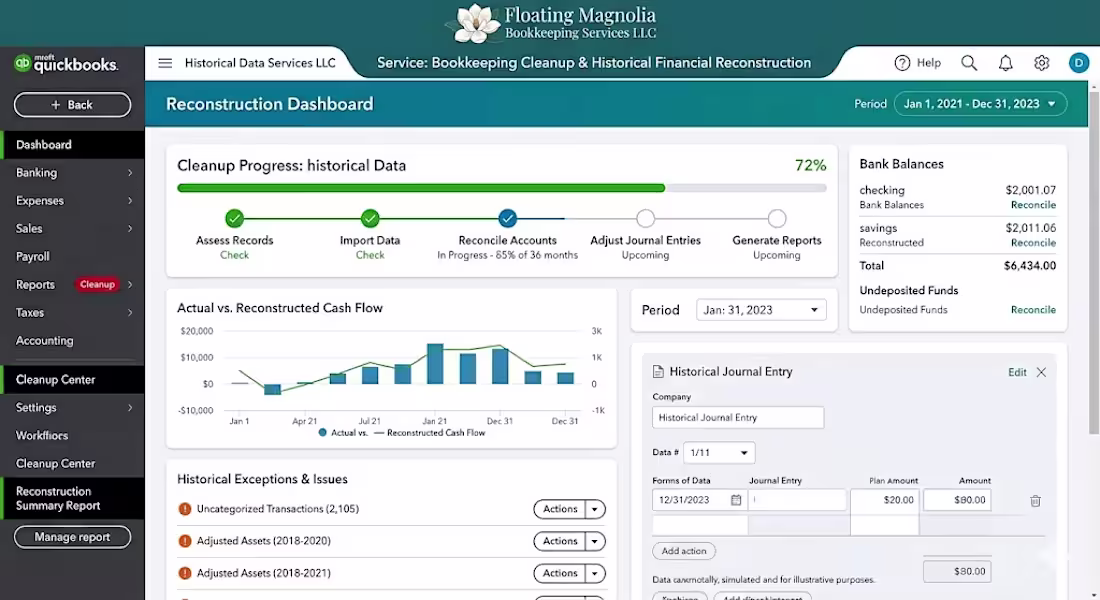Open the hamburger navigation menu

165,63
